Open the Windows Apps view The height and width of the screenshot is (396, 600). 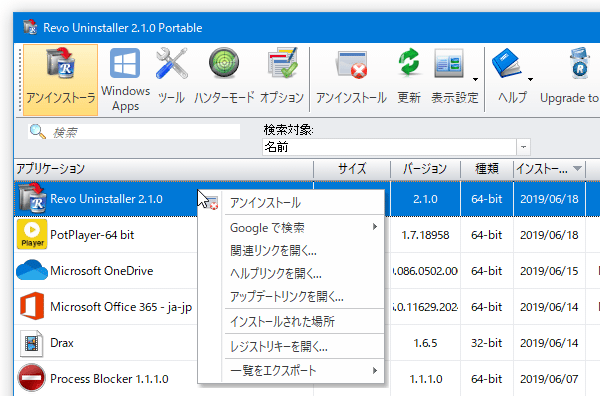[125, 80]
